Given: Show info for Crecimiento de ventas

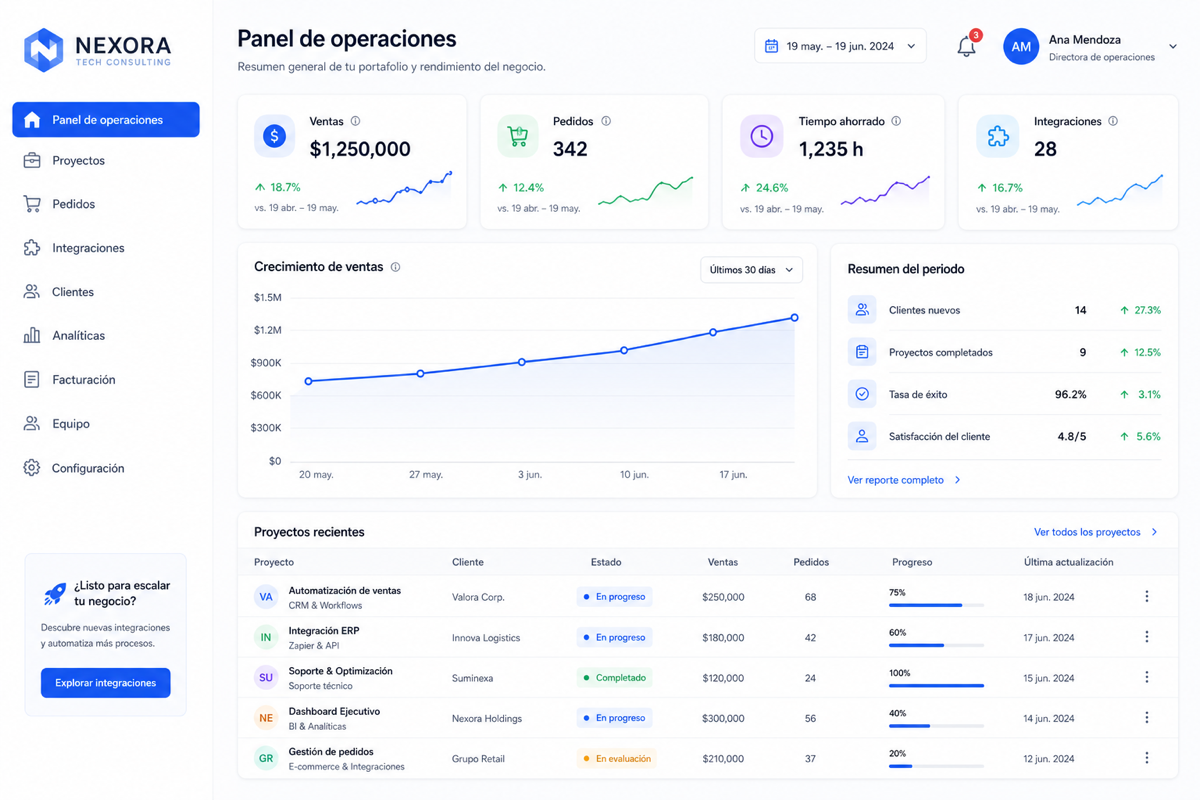Looking at the screenshot, I should tap(396, 267).
